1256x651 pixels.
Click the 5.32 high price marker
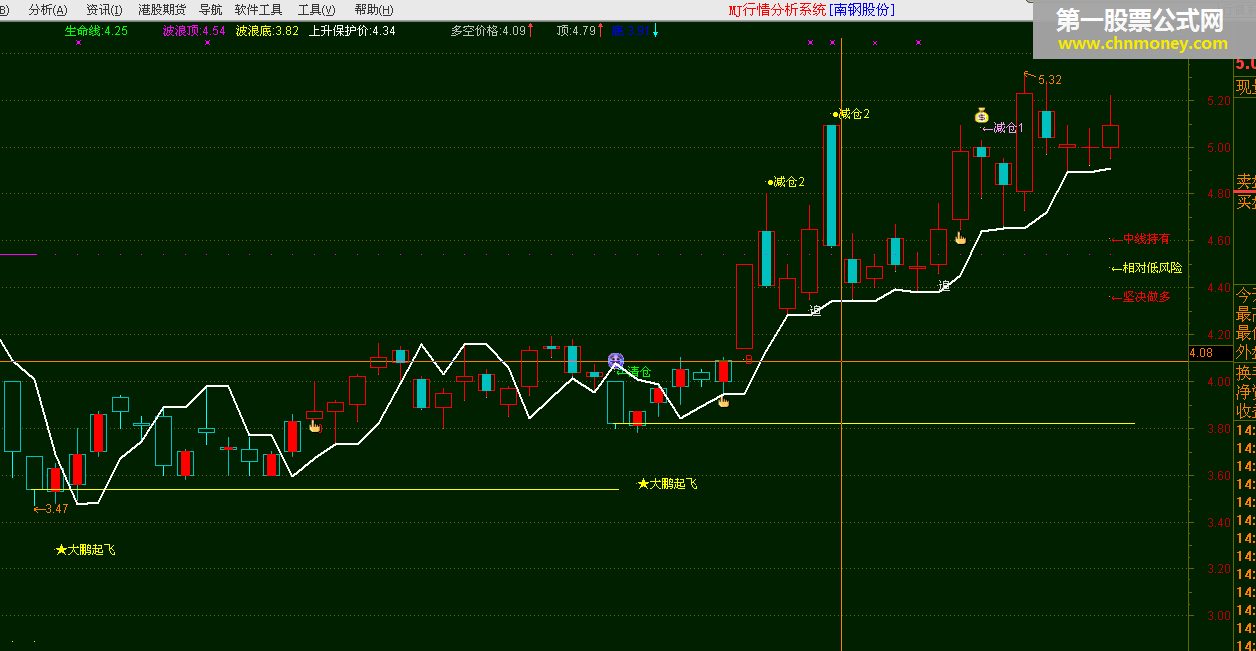[1049, 80]
